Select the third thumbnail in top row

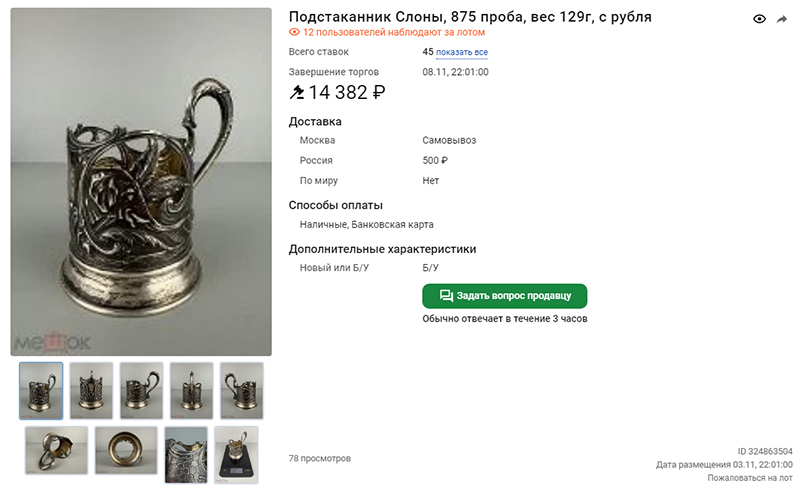click(141, 391)
